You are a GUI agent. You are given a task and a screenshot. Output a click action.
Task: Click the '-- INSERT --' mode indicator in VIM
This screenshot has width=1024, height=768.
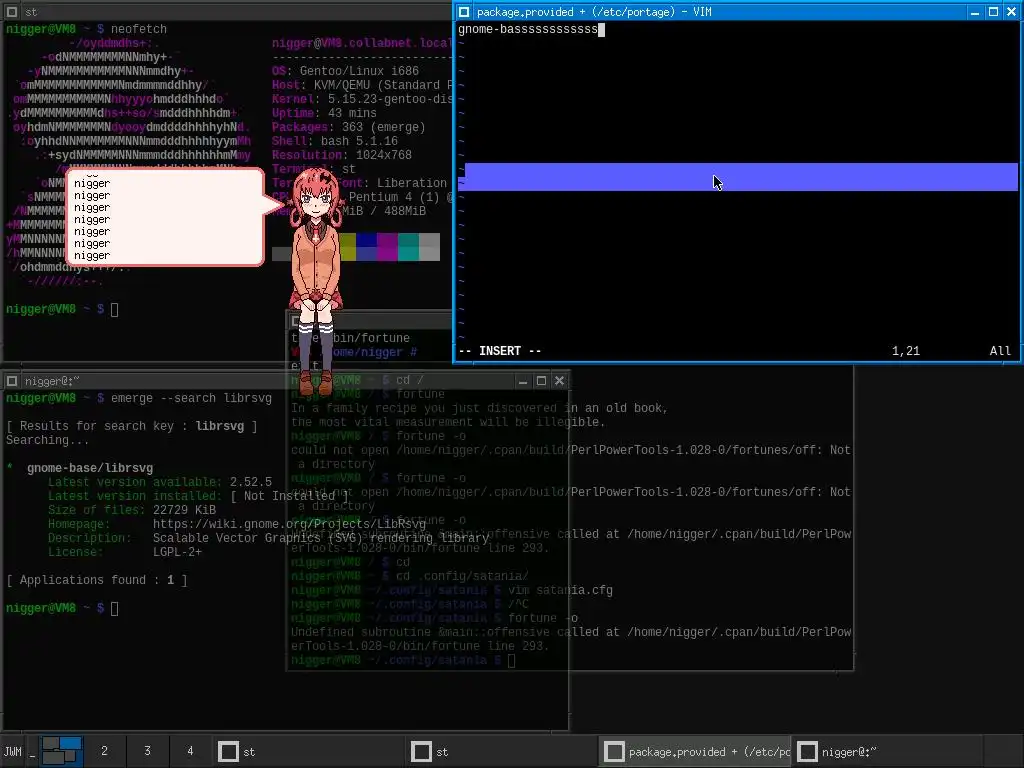[x=500, y=351]
